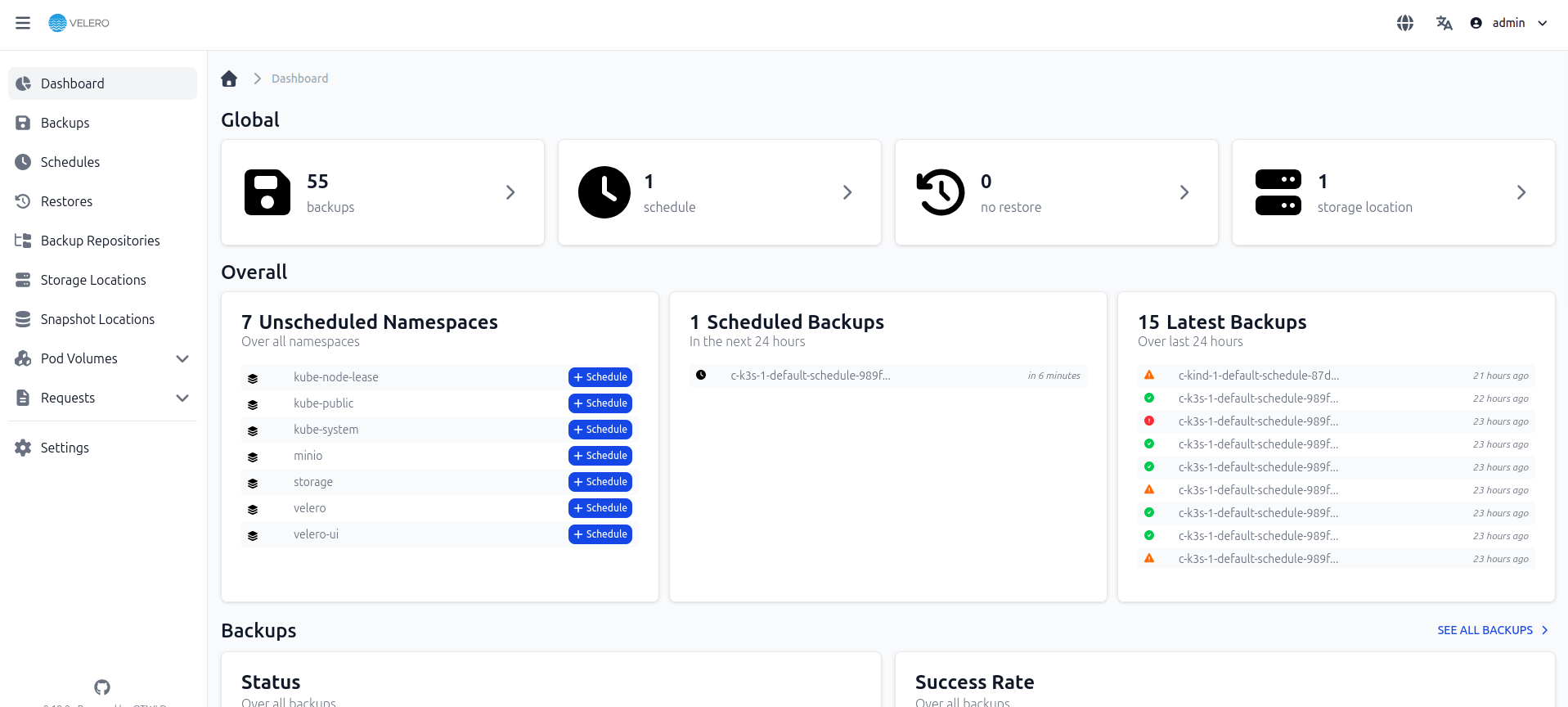Click the floppy disk backups icon
The height and width of the screenshot is (707, 1568).
pos(267,192)
